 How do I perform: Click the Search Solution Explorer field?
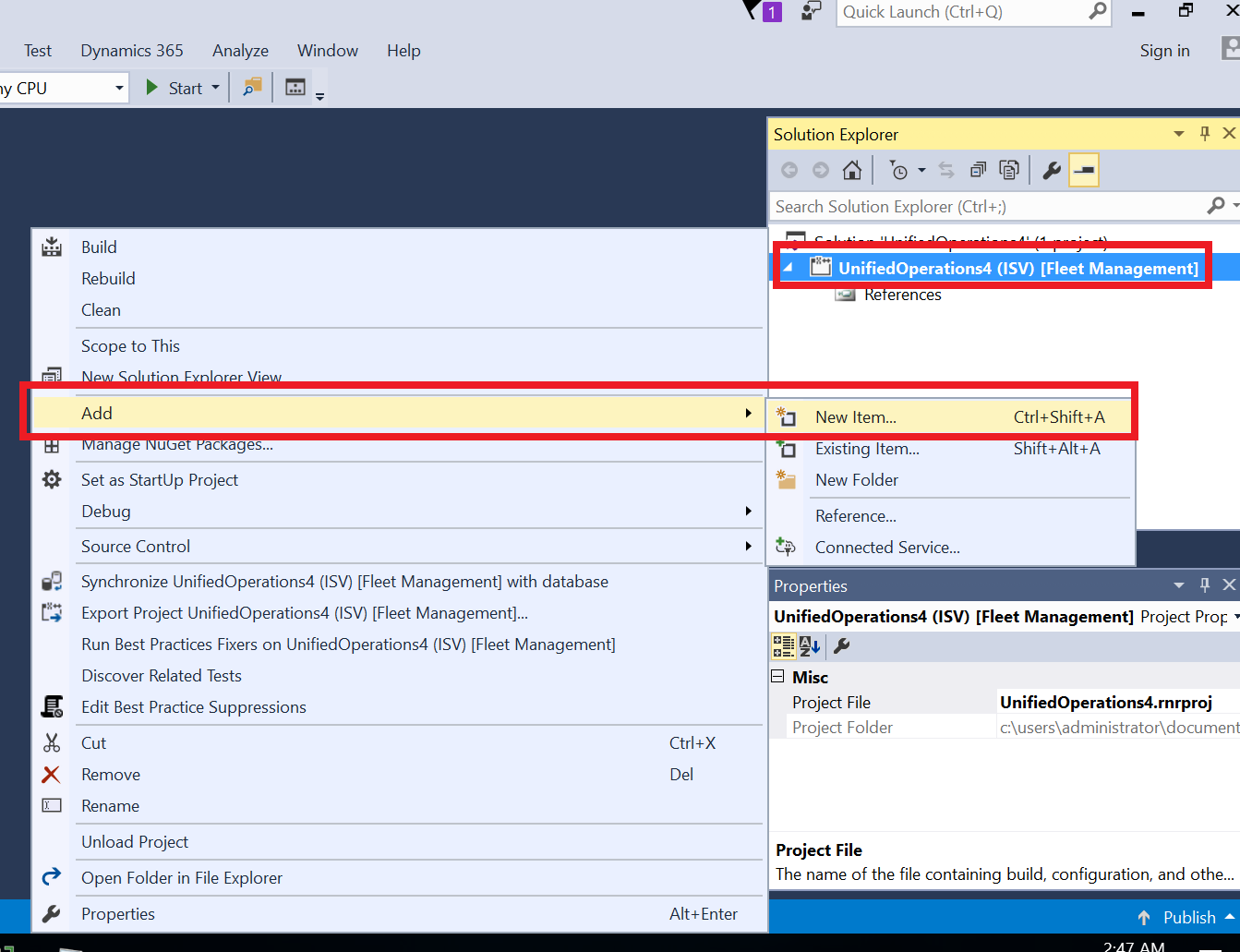coord(988,206)
